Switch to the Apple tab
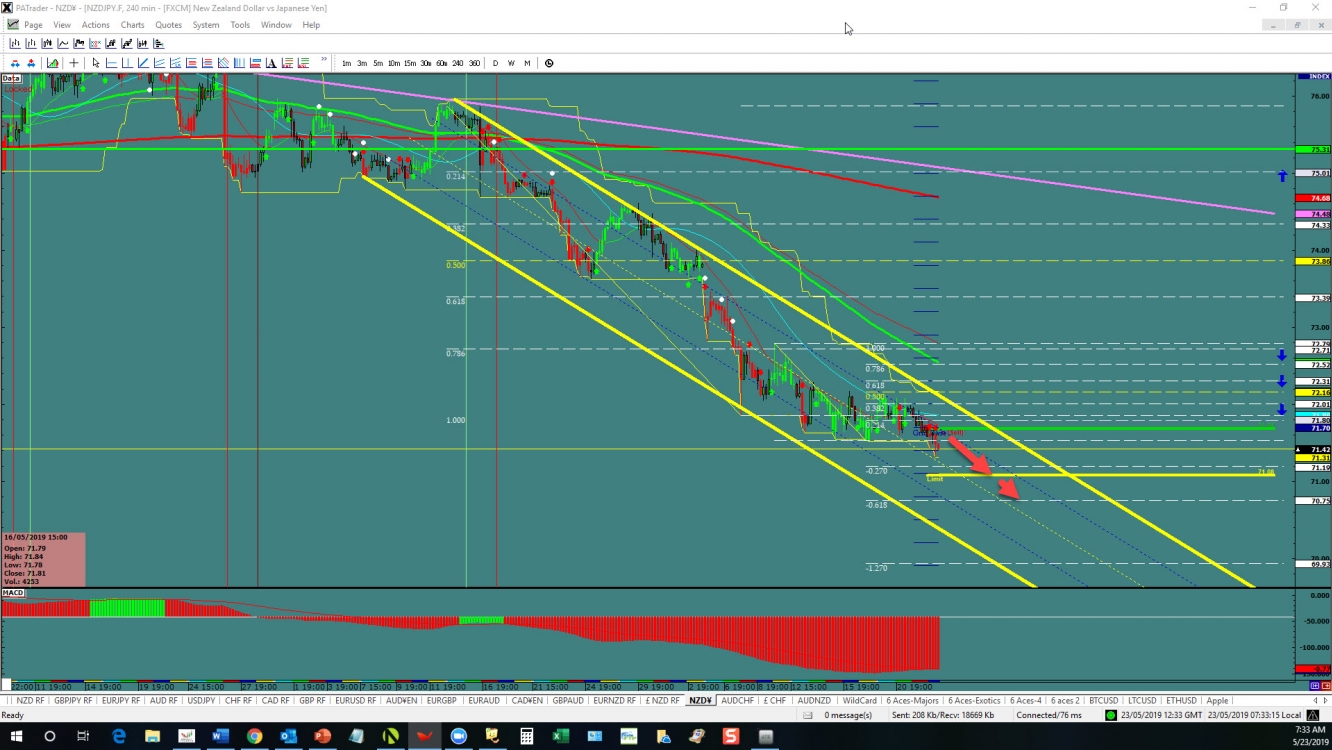This screenshot has height=750, width=1332. pyautogui.click(x=1217, y=701)
